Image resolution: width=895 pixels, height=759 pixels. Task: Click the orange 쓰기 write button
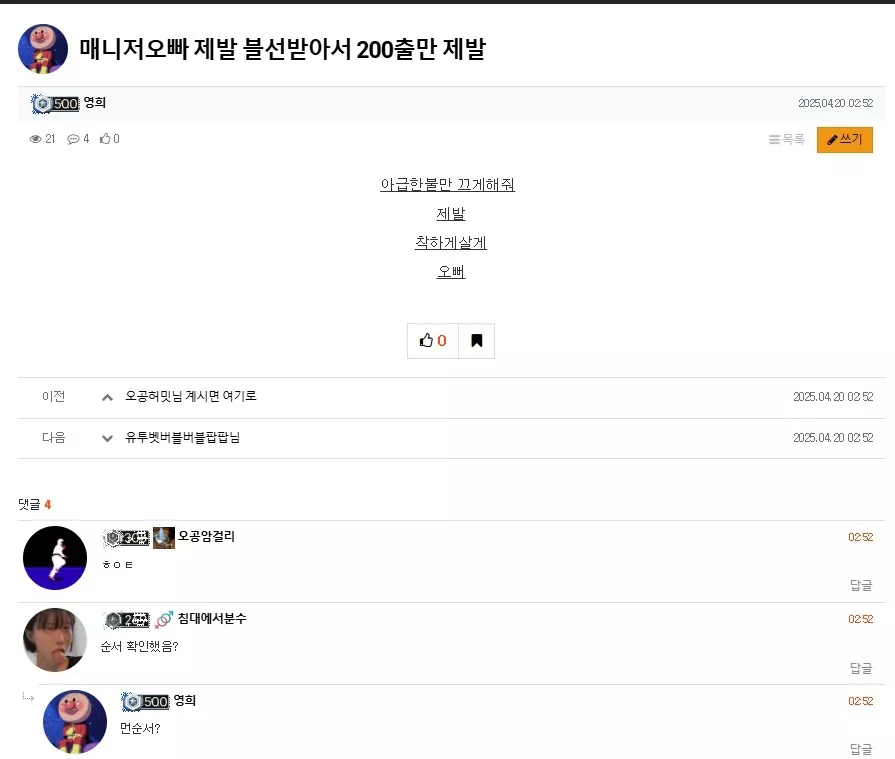(844, 140)
